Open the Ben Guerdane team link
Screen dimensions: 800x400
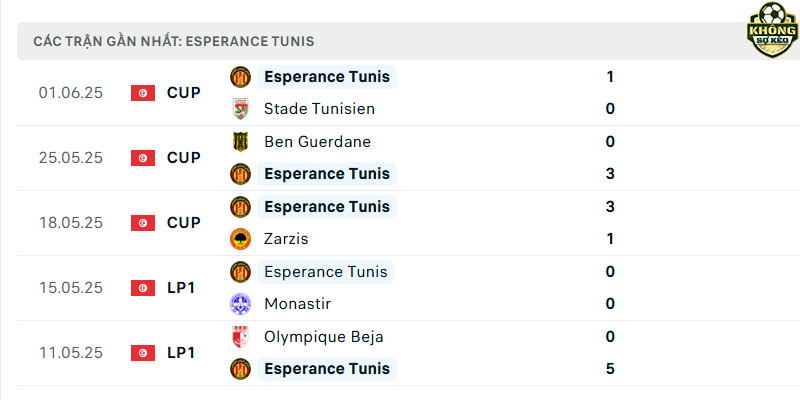click(x=317, y=141)
